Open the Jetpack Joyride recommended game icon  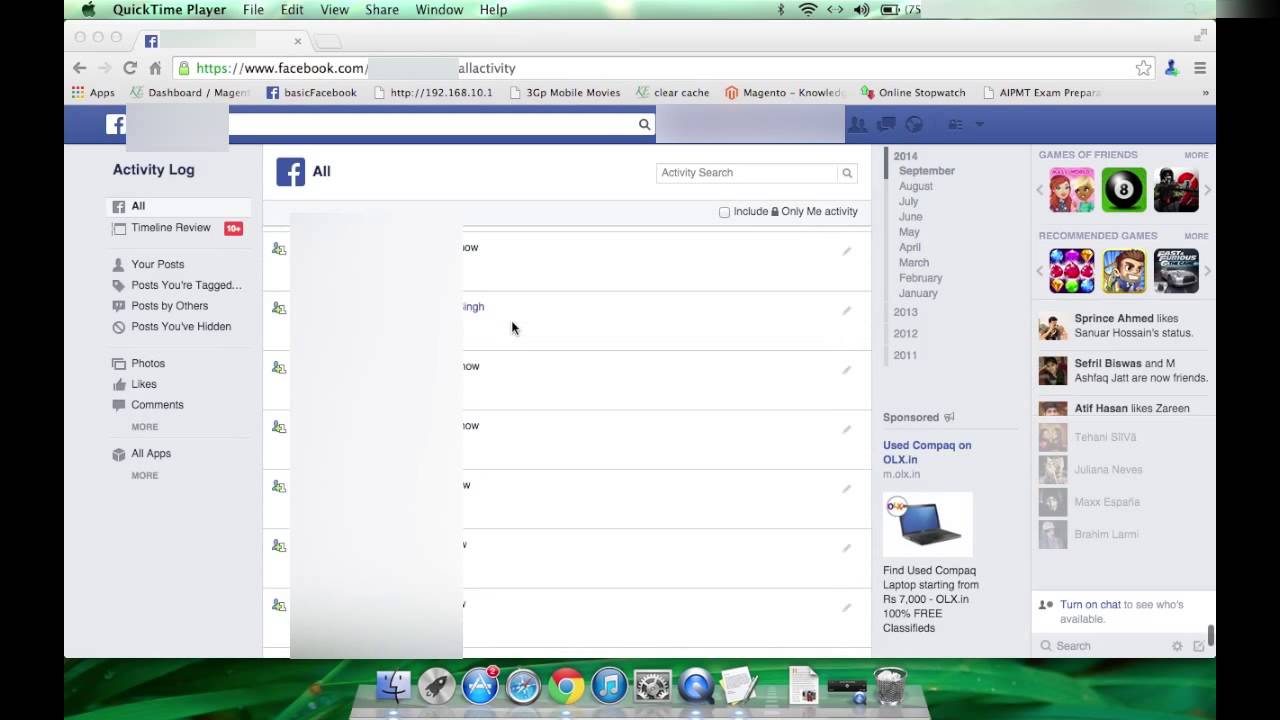[1124, 271]
